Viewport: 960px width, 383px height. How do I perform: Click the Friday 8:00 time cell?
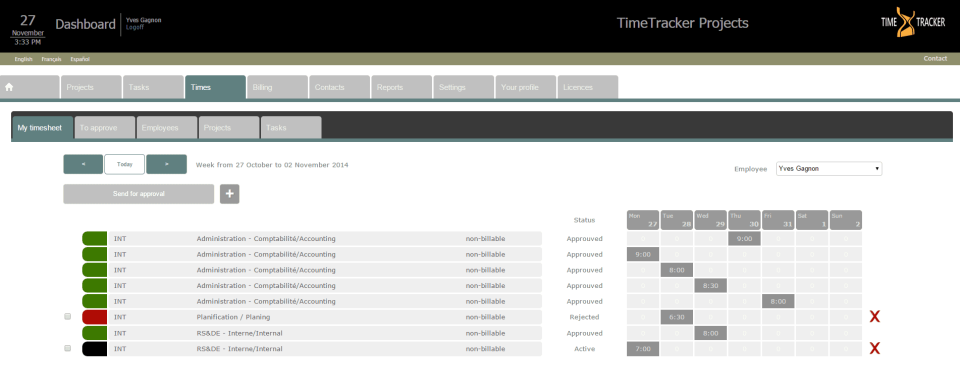(778, 301)
